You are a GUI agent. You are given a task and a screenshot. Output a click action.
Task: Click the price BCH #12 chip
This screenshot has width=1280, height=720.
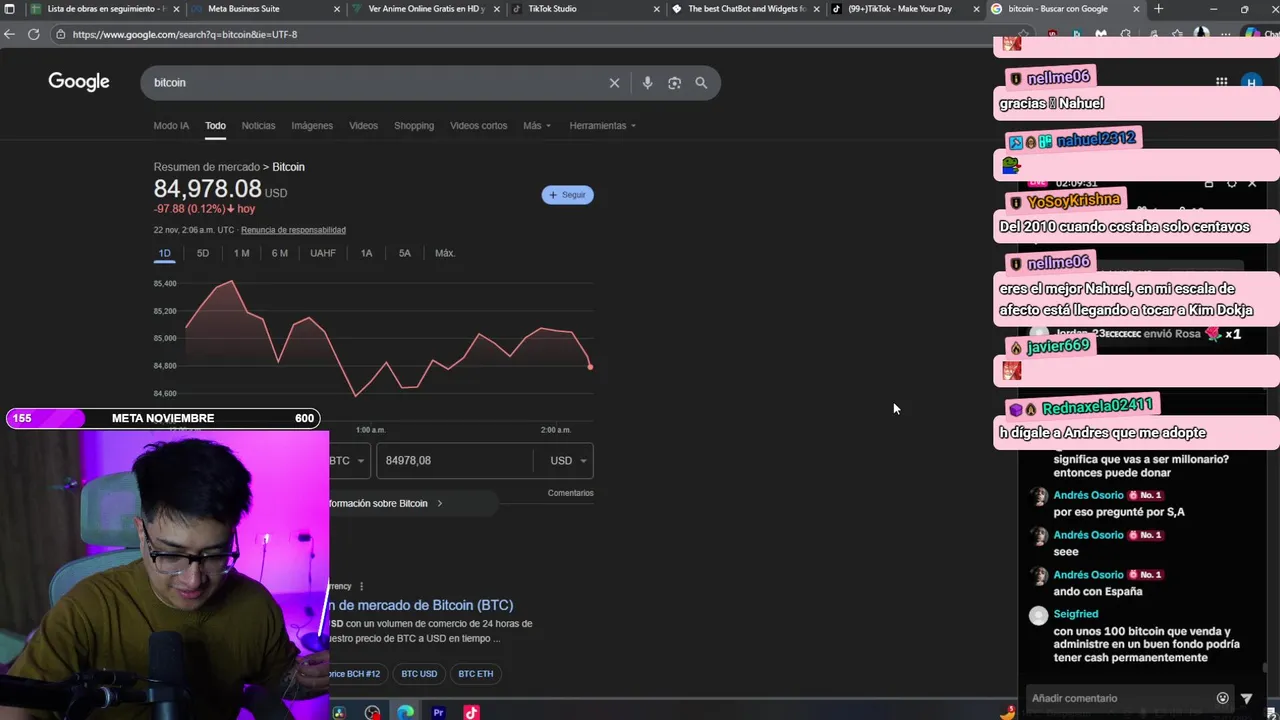click(357, 674)
